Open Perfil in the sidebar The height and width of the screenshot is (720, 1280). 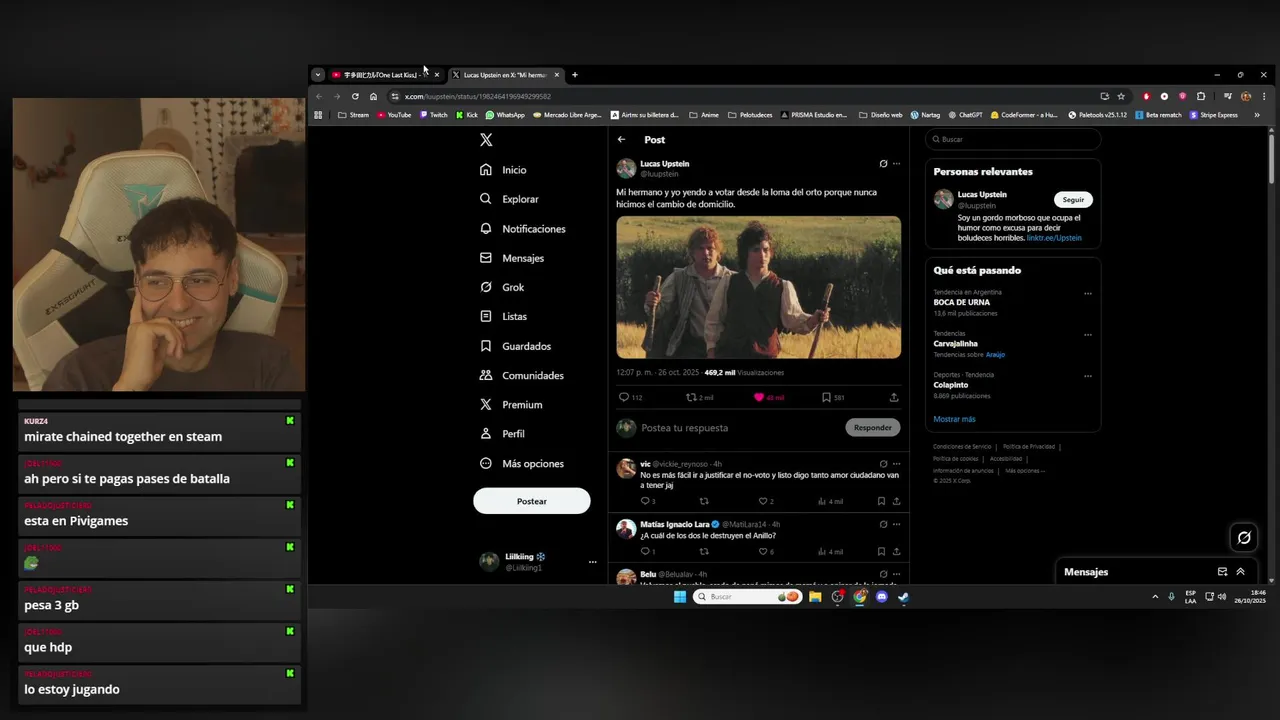(x=502, y=434)
